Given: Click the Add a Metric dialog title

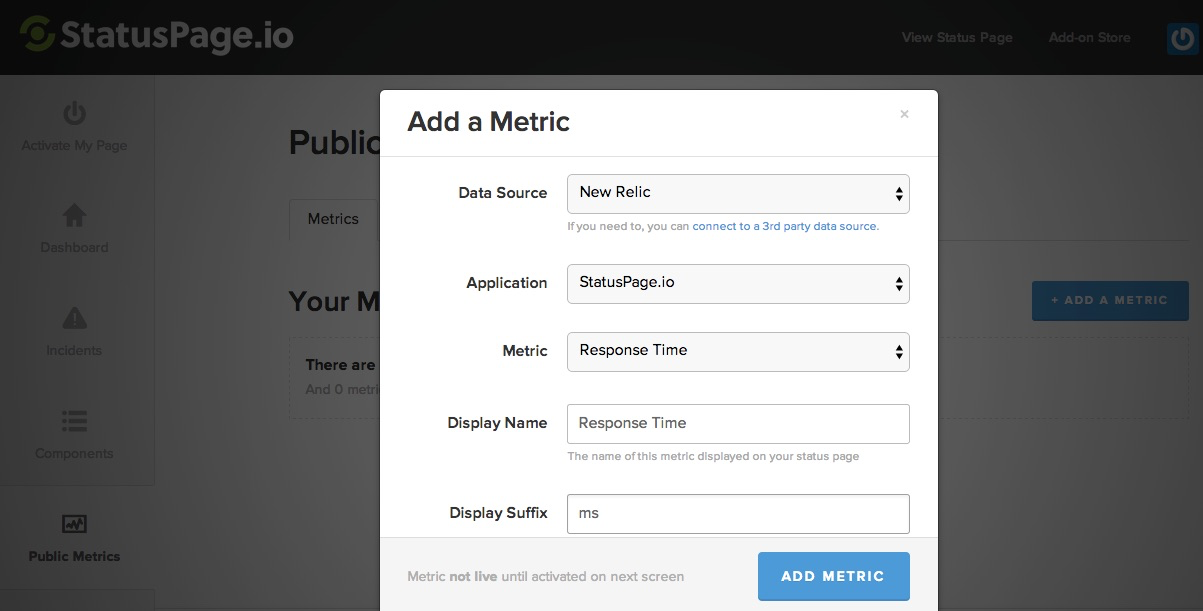Looking at the screenshot, I should tap(488, 122).
